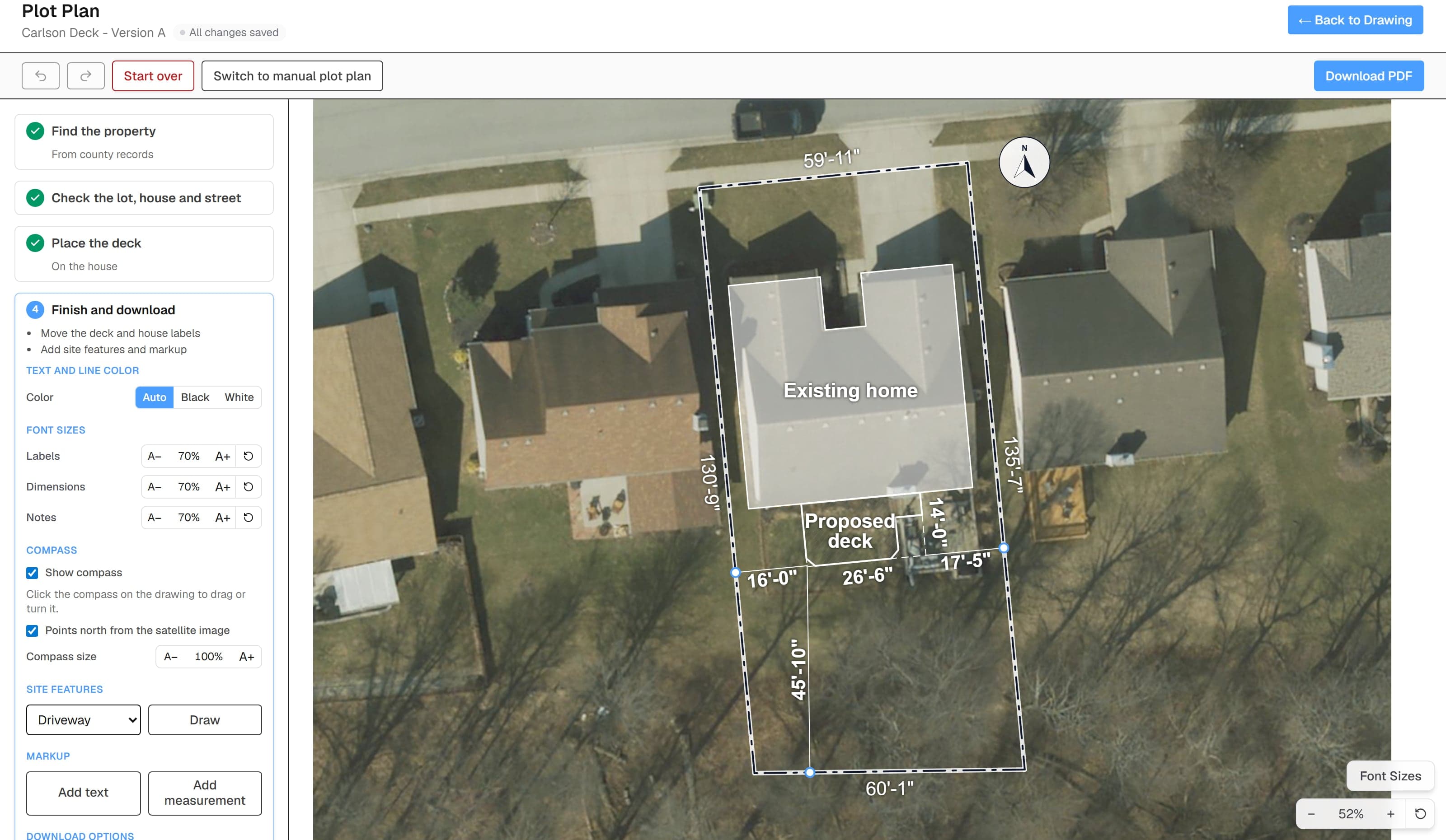Click Add text markup button
Viewport: 1446px width, 840px height.
[83, 793]
